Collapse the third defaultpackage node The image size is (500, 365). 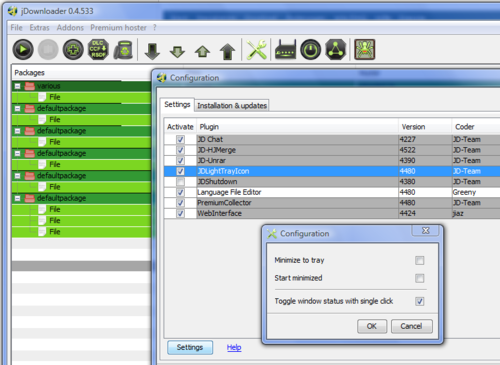pos(18,154)
